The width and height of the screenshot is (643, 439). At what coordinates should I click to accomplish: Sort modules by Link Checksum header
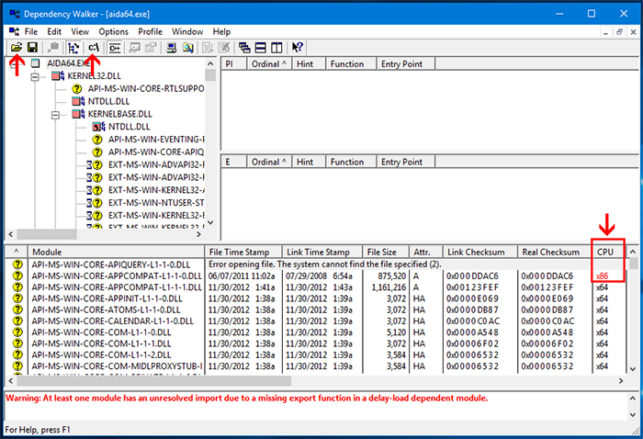[x=480, y=252]
